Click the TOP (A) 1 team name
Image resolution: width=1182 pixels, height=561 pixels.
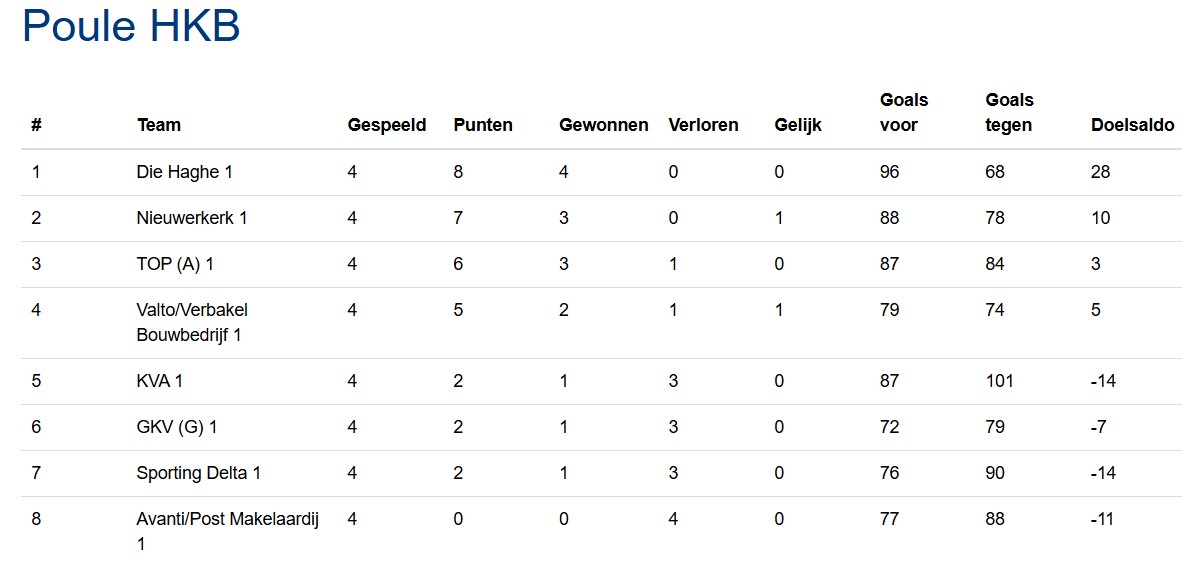pyautogui.click(x=175, y=264)
